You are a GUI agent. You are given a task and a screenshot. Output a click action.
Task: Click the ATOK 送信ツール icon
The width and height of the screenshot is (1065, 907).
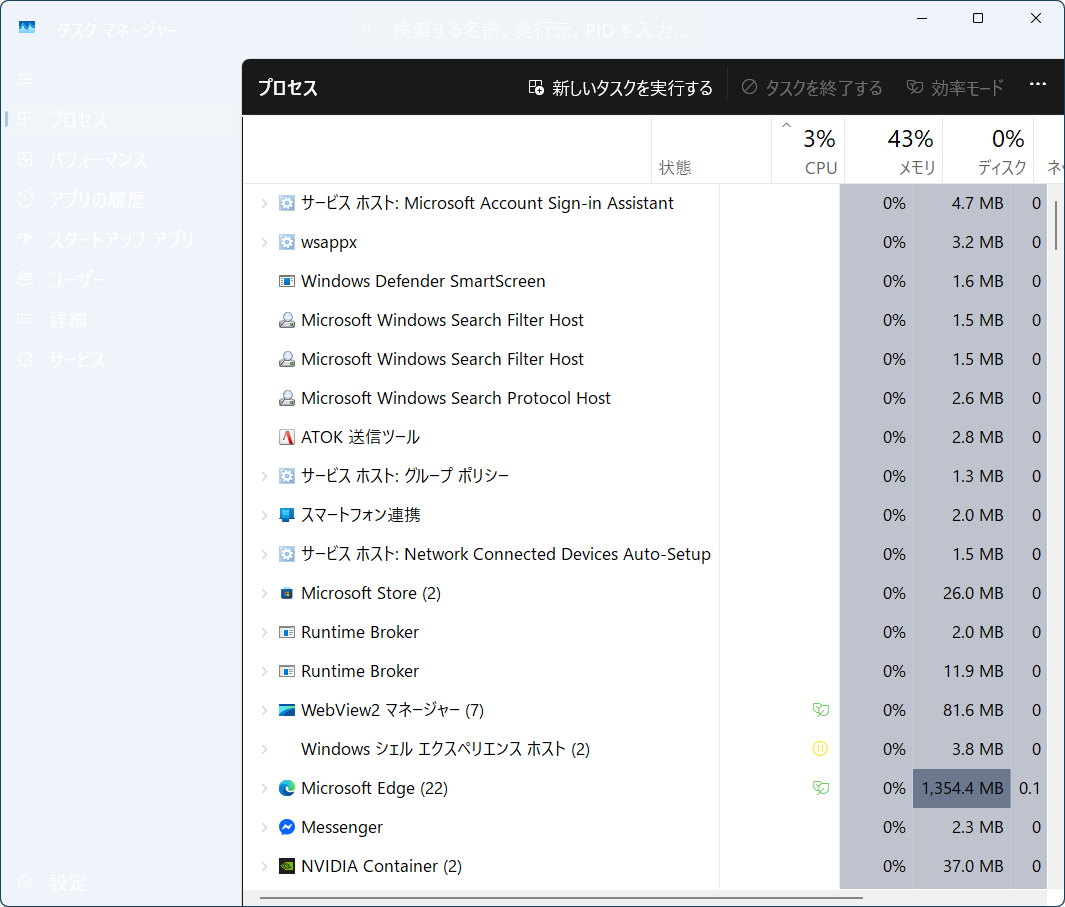pyautogui.click(x=287, y=437)
